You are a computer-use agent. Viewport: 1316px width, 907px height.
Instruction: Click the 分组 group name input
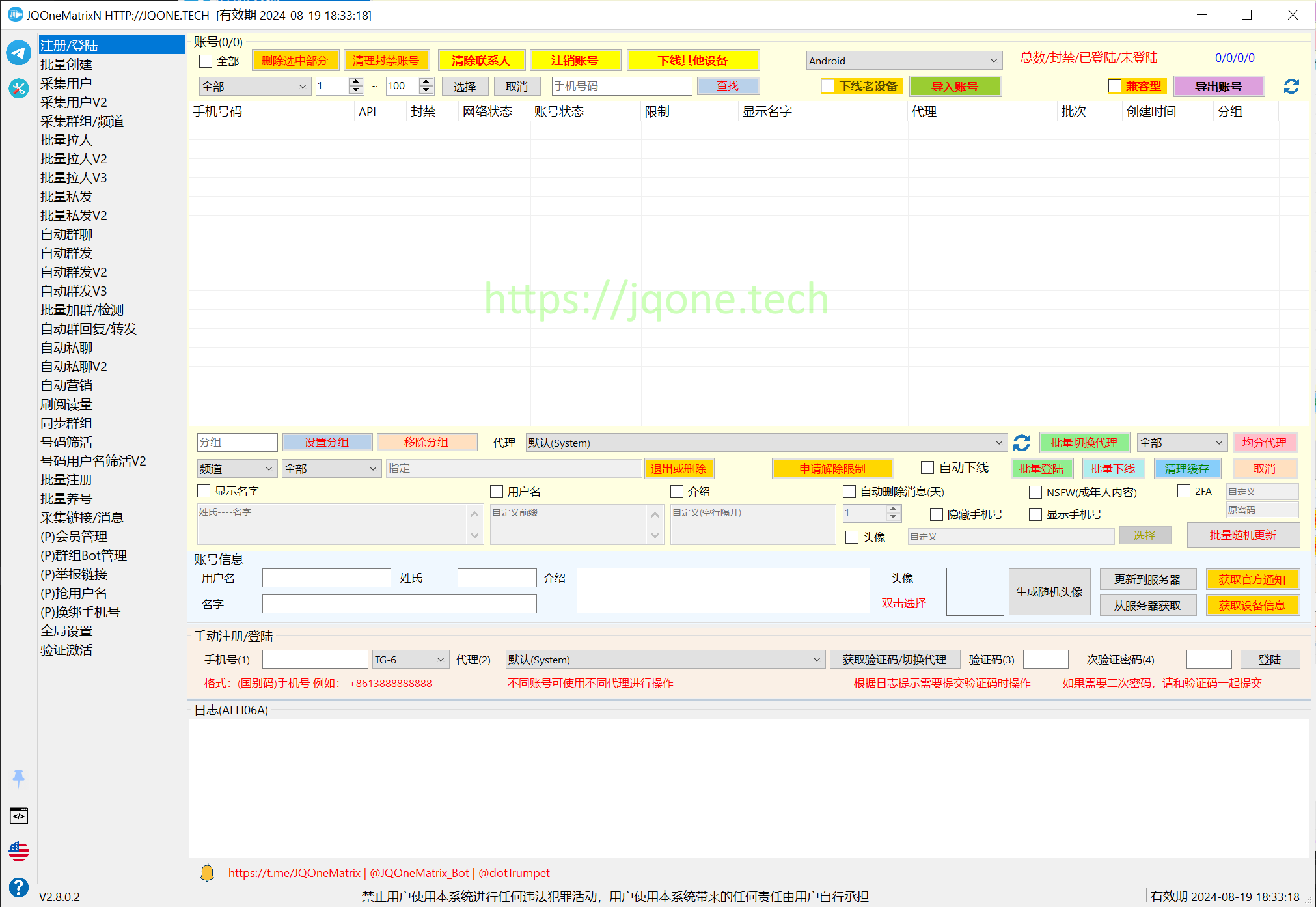click(238, 442)
